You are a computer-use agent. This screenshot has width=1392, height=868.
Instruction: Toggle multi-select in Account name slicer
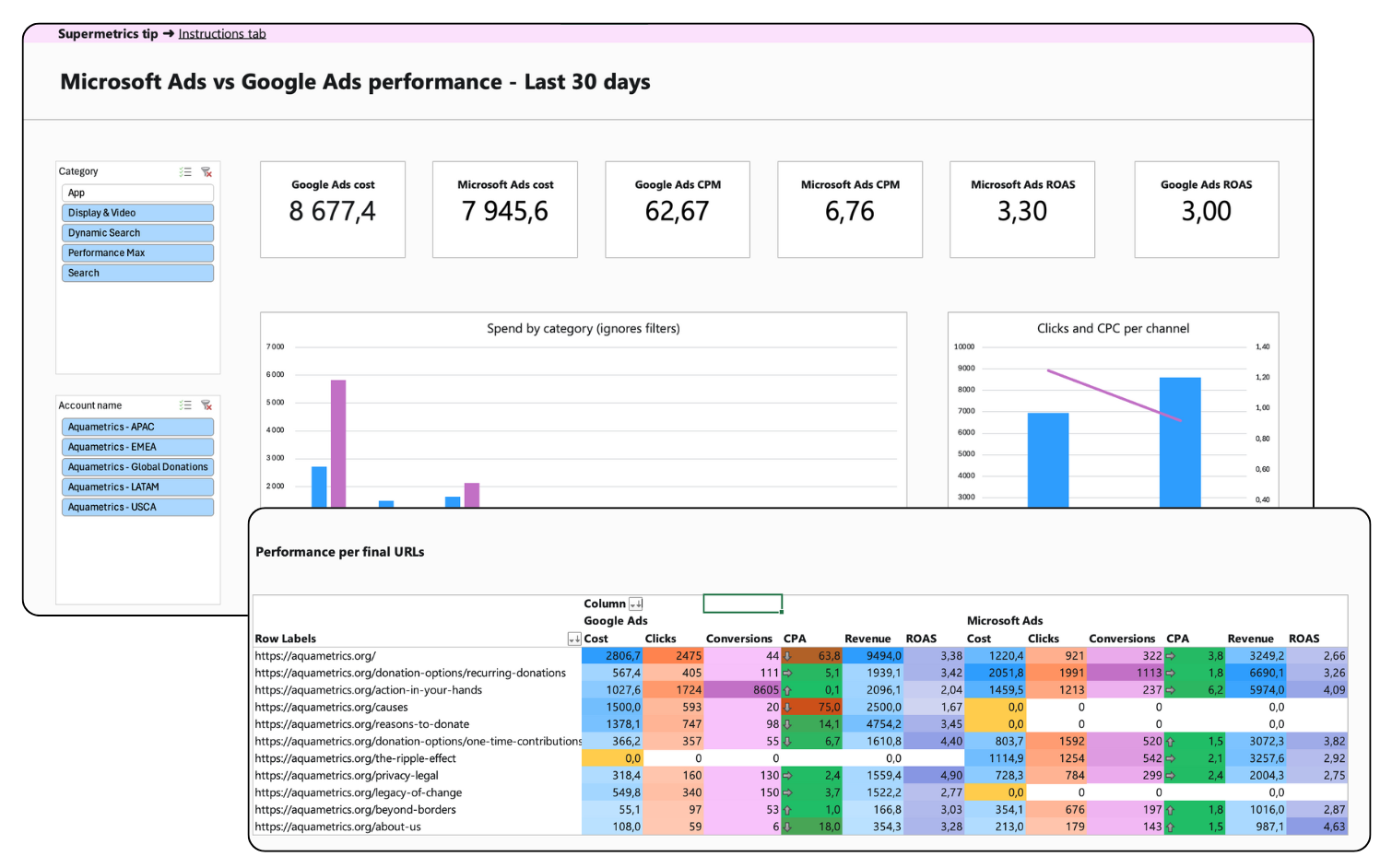click(x=185, y=405)
